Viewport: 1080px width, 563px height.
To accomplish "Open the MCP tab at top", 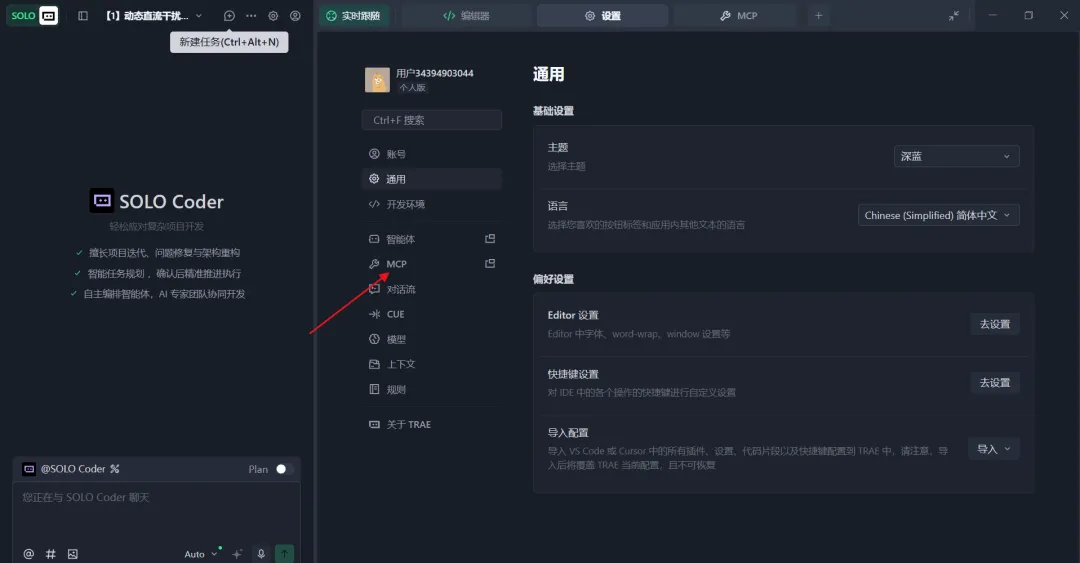I will 738,16.
